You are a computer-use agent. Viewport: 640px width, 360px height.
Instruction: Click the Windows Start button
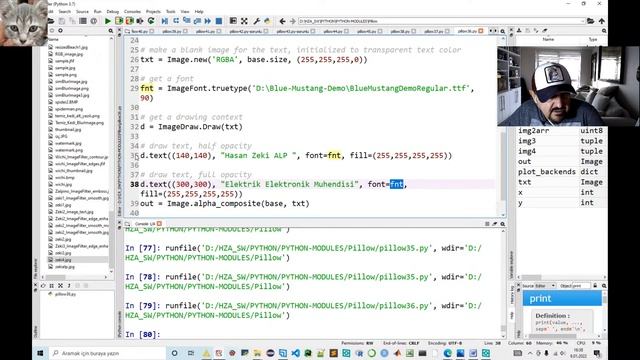tap(40, 353)
